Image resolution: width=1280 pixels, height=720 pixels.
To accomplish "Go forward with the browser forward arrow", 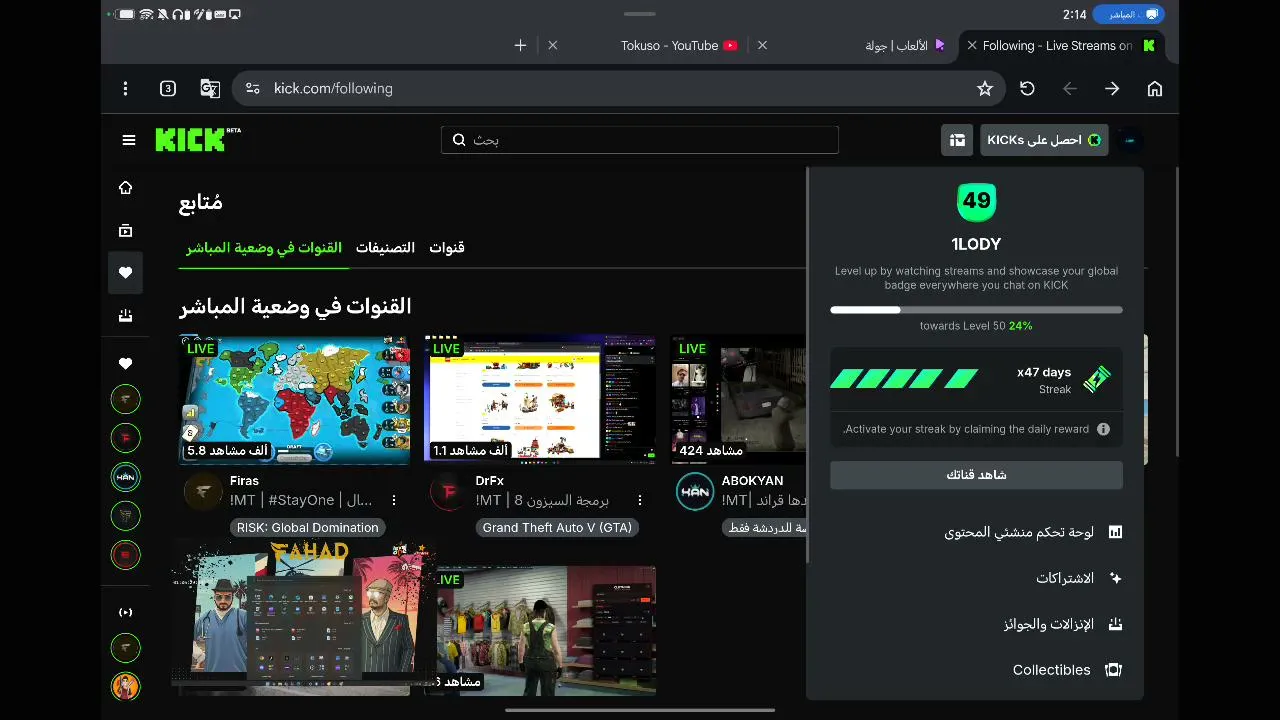I will coord(1112,89).
